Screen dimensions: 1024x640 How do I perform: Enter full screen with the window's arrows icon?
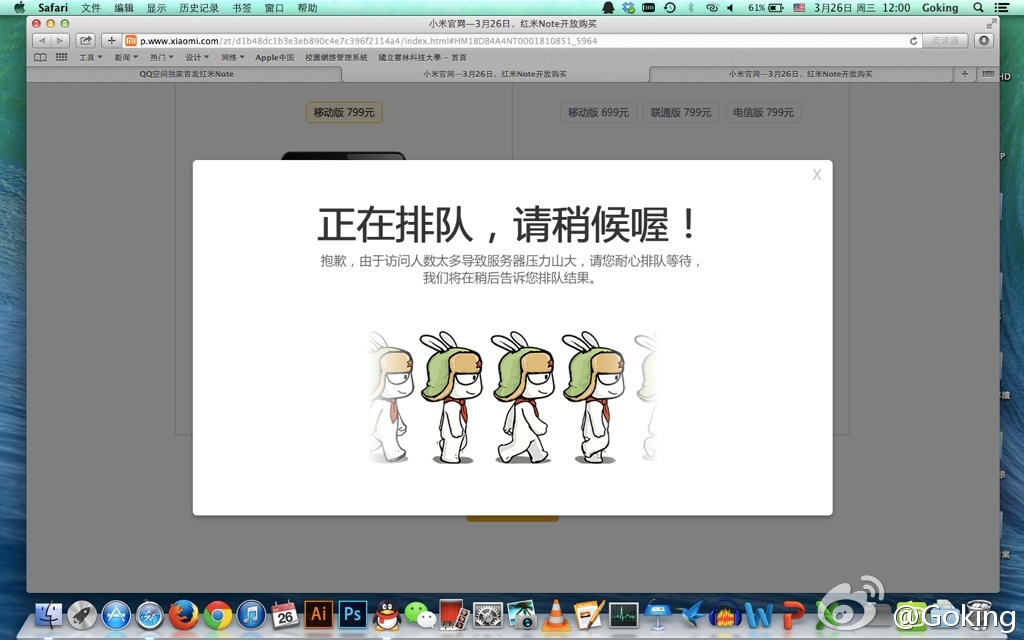991,24
